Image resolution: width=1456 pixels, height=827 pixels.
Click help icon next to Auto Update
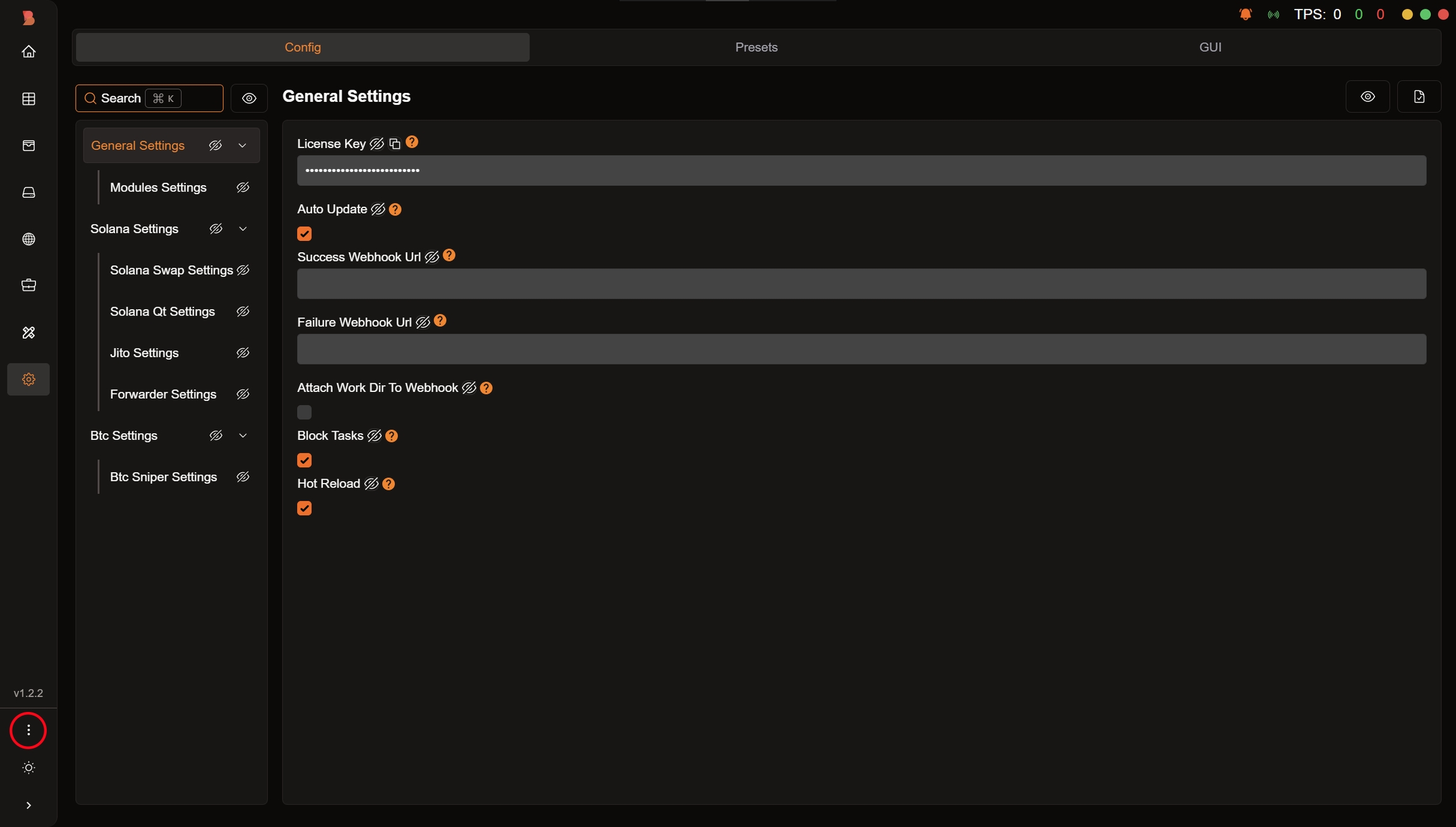[395, 209]
